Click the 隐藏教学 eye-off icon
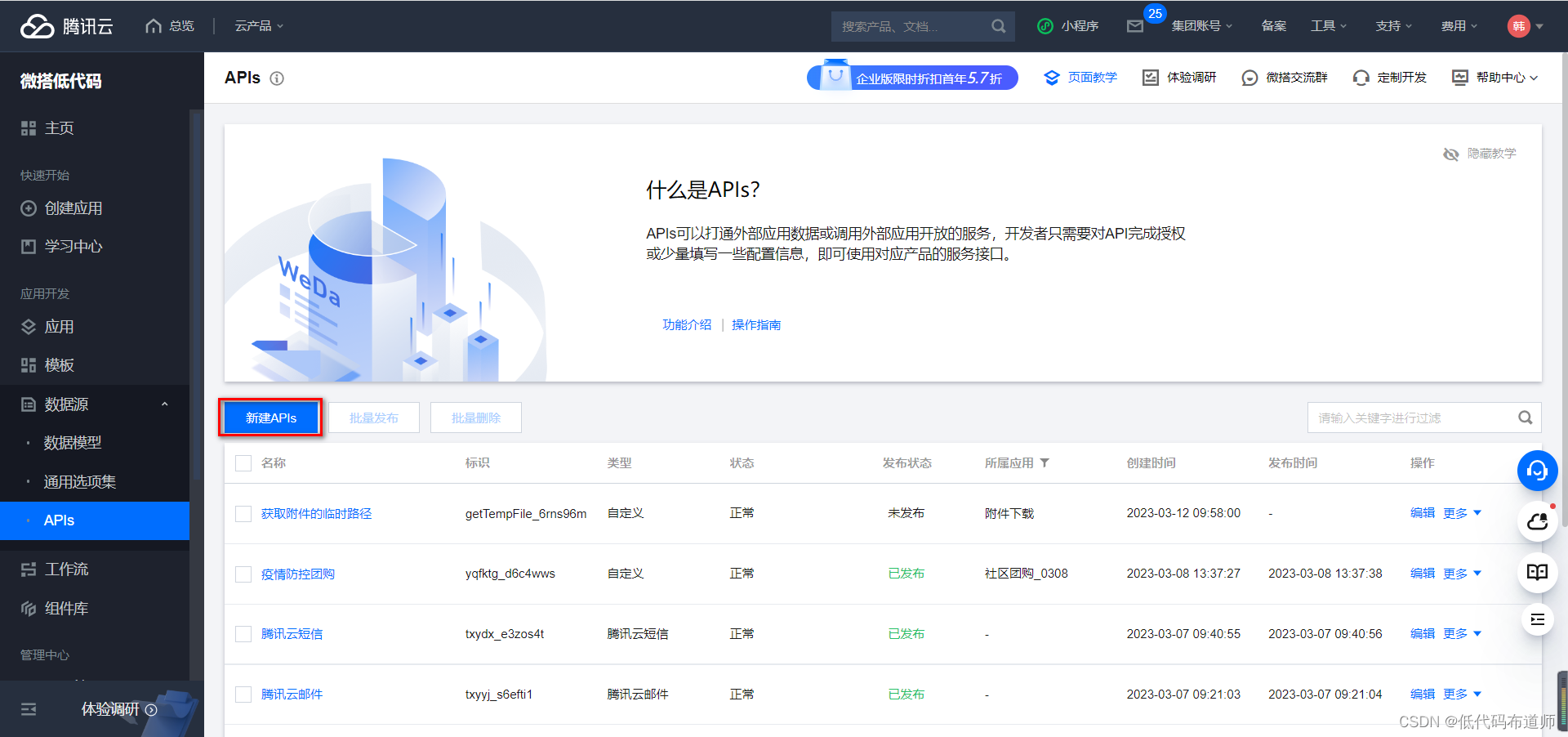The image size is (1568, 737). click(1450, 154)
